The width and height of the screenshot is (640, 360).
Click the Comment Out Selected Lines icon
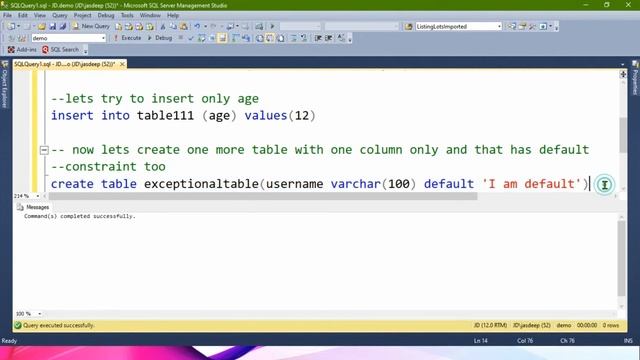(293, 38)
